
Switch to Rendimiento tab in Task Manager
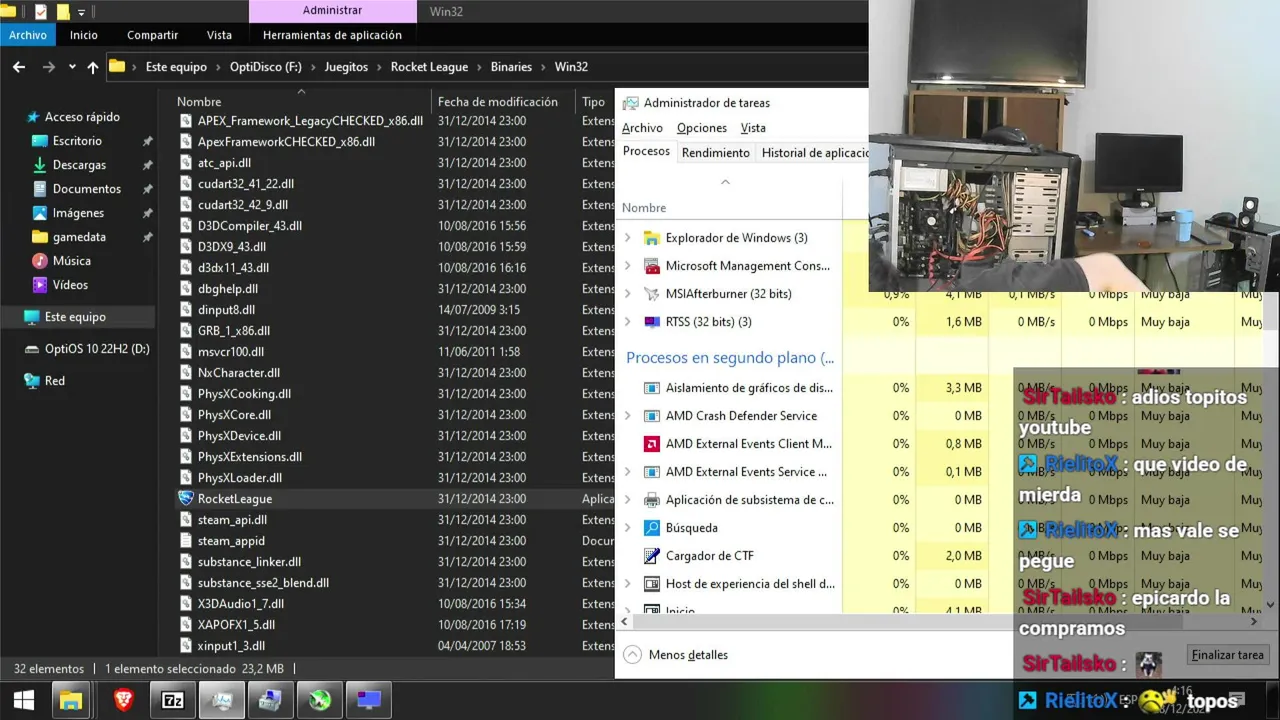tap(715, 153)
